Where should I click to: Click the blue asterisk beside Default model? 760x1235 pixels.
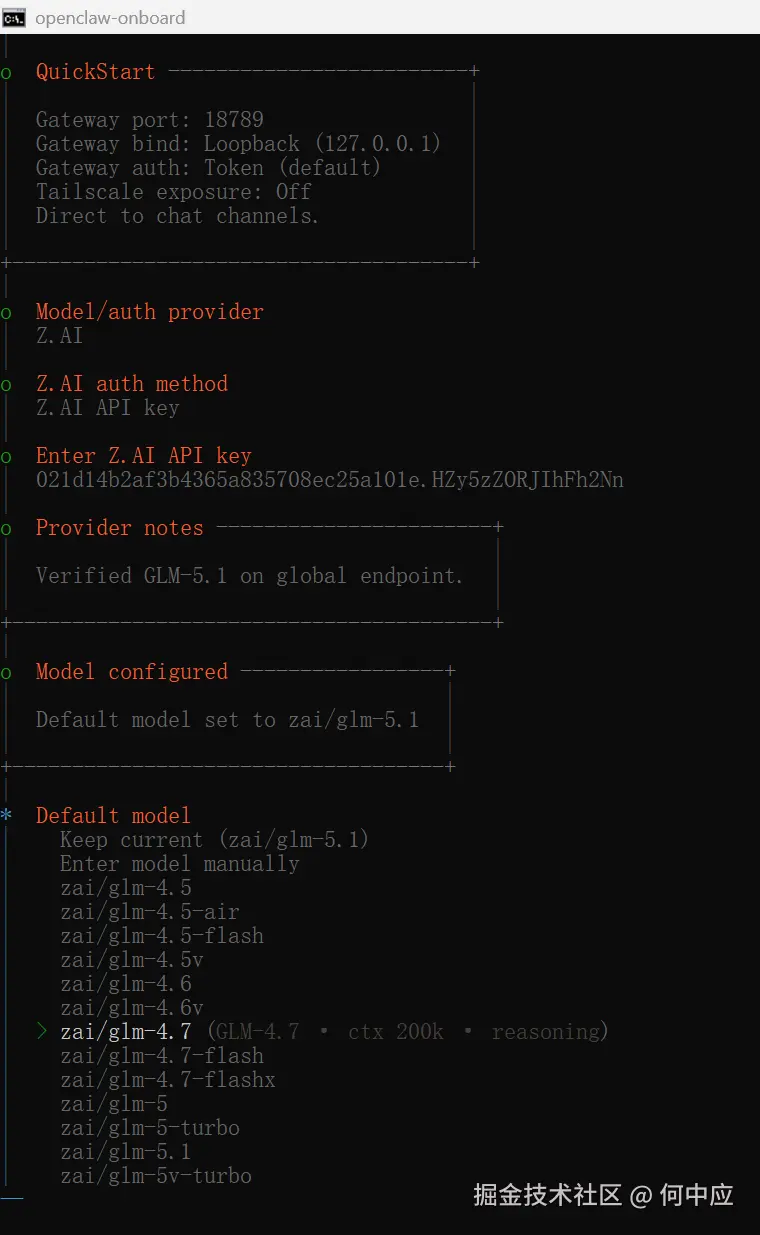click(x=6, y=815)
